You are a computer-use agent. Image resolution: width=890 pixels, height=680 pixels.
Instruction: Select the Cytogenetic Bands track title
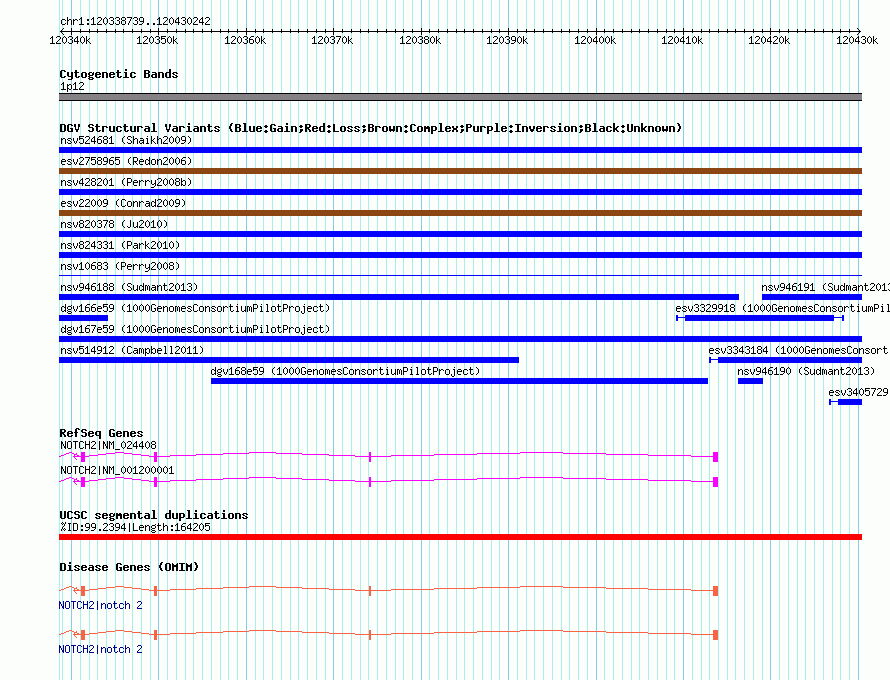[119, 74]
